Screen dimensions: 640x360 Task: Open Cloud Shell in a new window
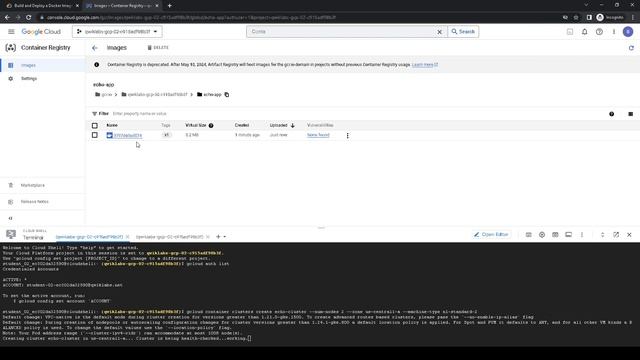coord(616,235)
